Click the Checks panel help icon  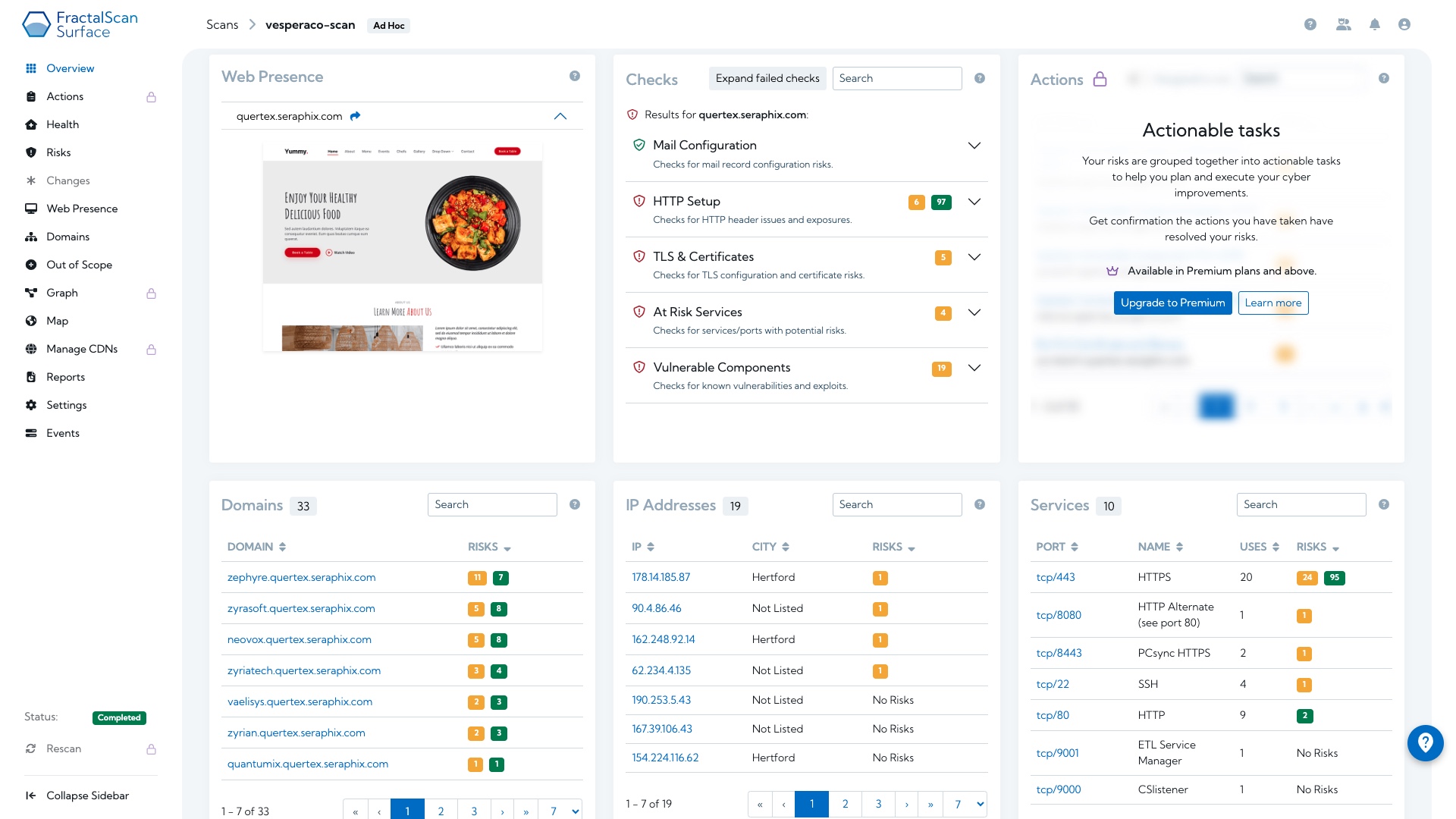pos(979,78)
